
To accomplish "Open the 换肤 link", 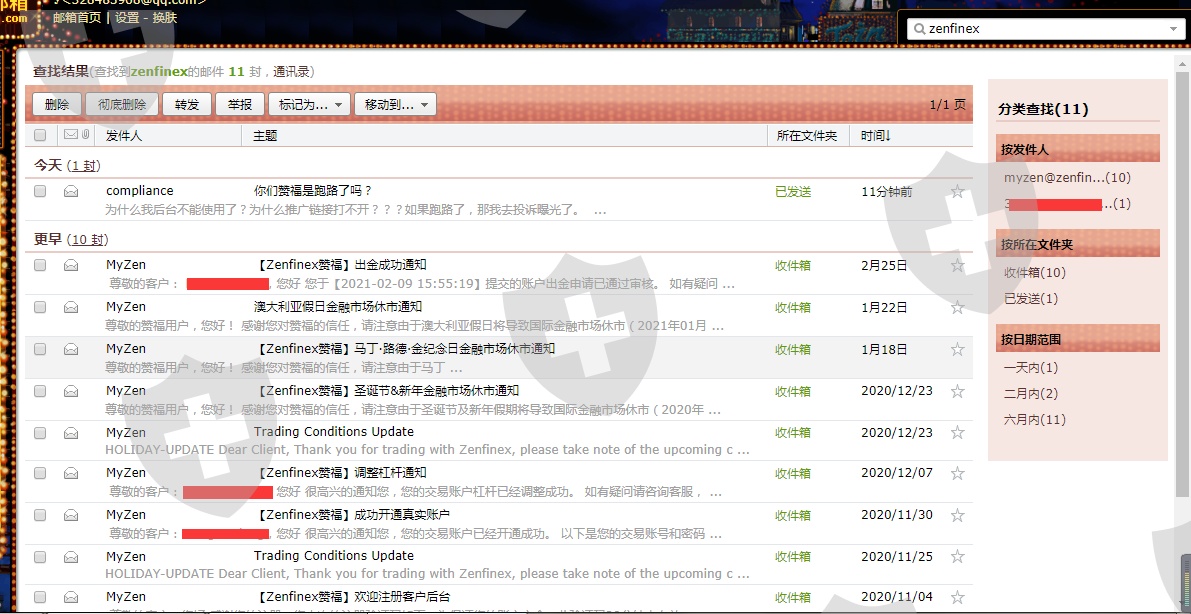I will pos(165,17).
